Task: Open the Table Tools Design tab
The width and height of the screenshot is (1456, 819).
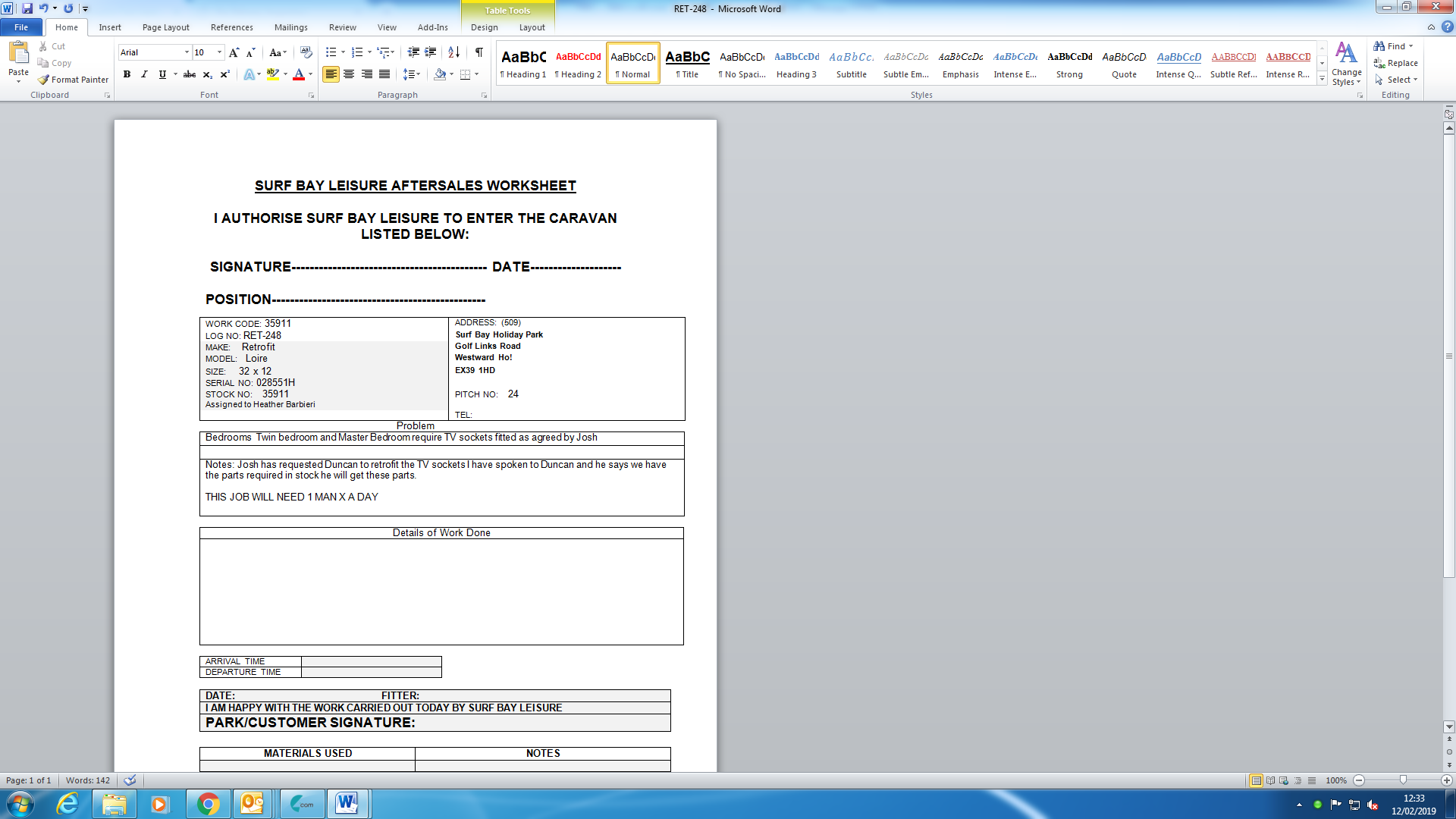Action: (484, 27)
